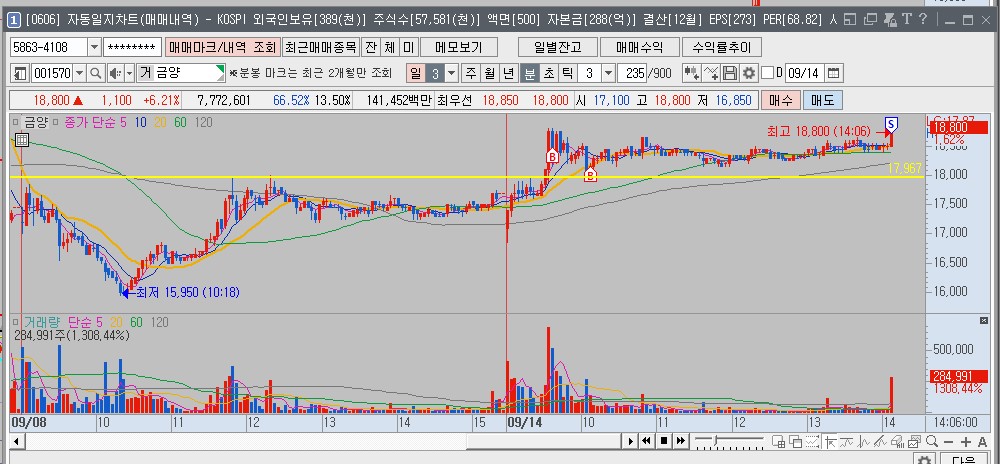Expand the account number dropdown
Viewport: 1000px width, 464px height.
(94, 47)
